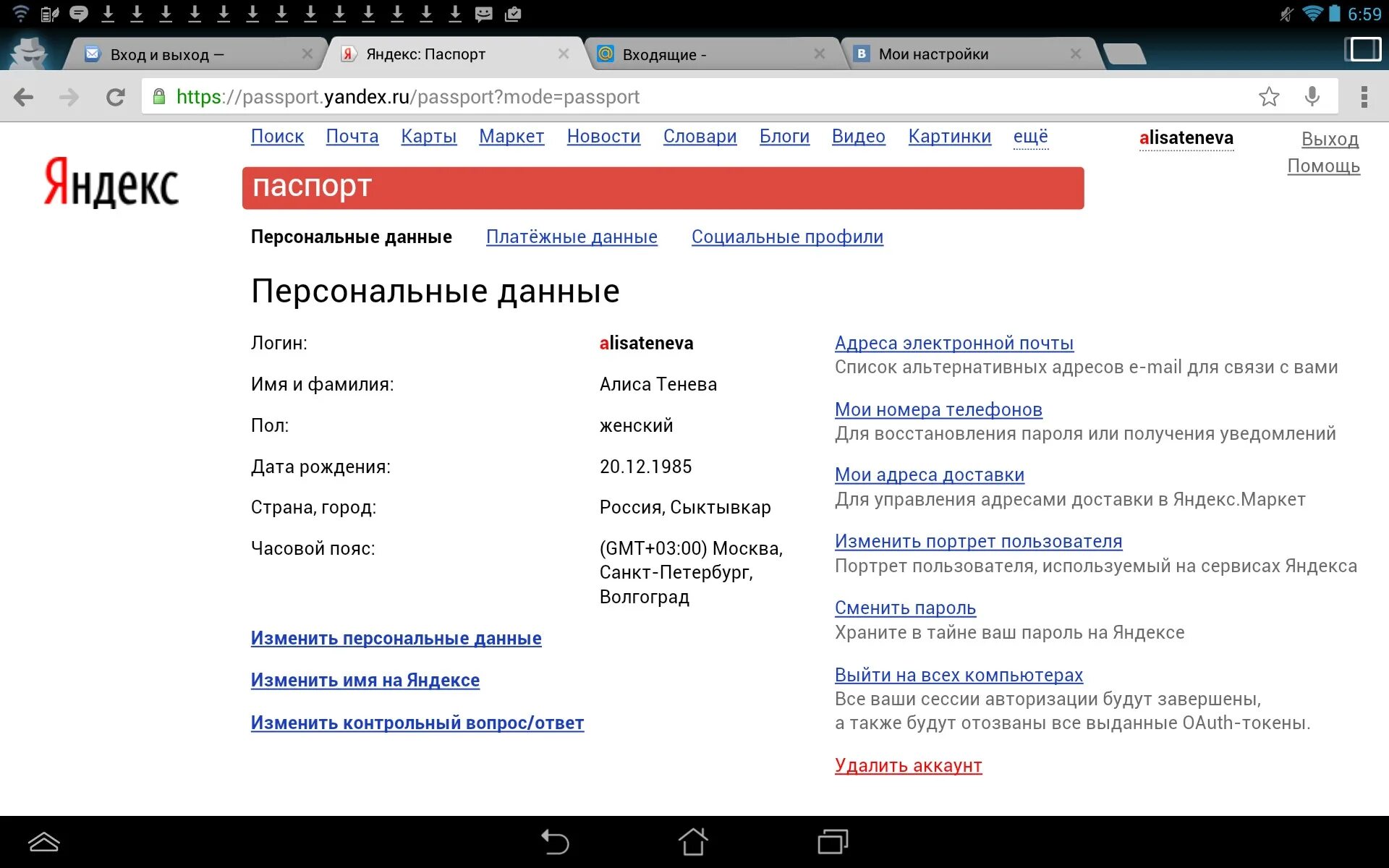The width and height of the screenshot is (1389, 868).
Task: Open the tab switcher icon top right
Action: click(1363, 49)
